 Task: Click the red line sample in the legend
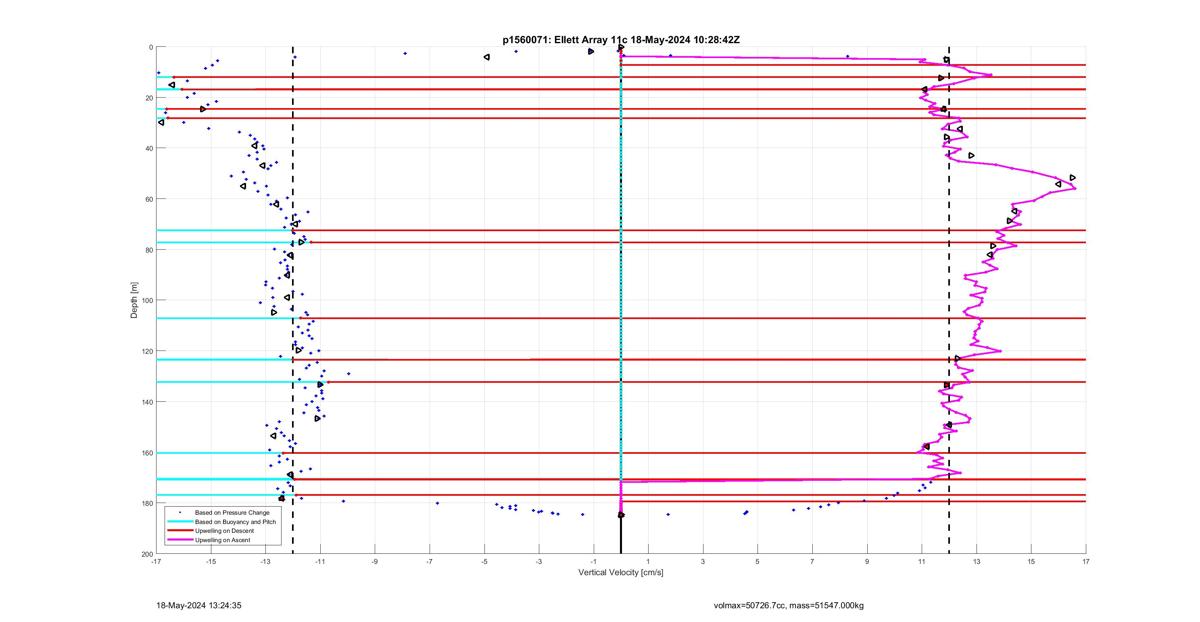pos(179,531)
